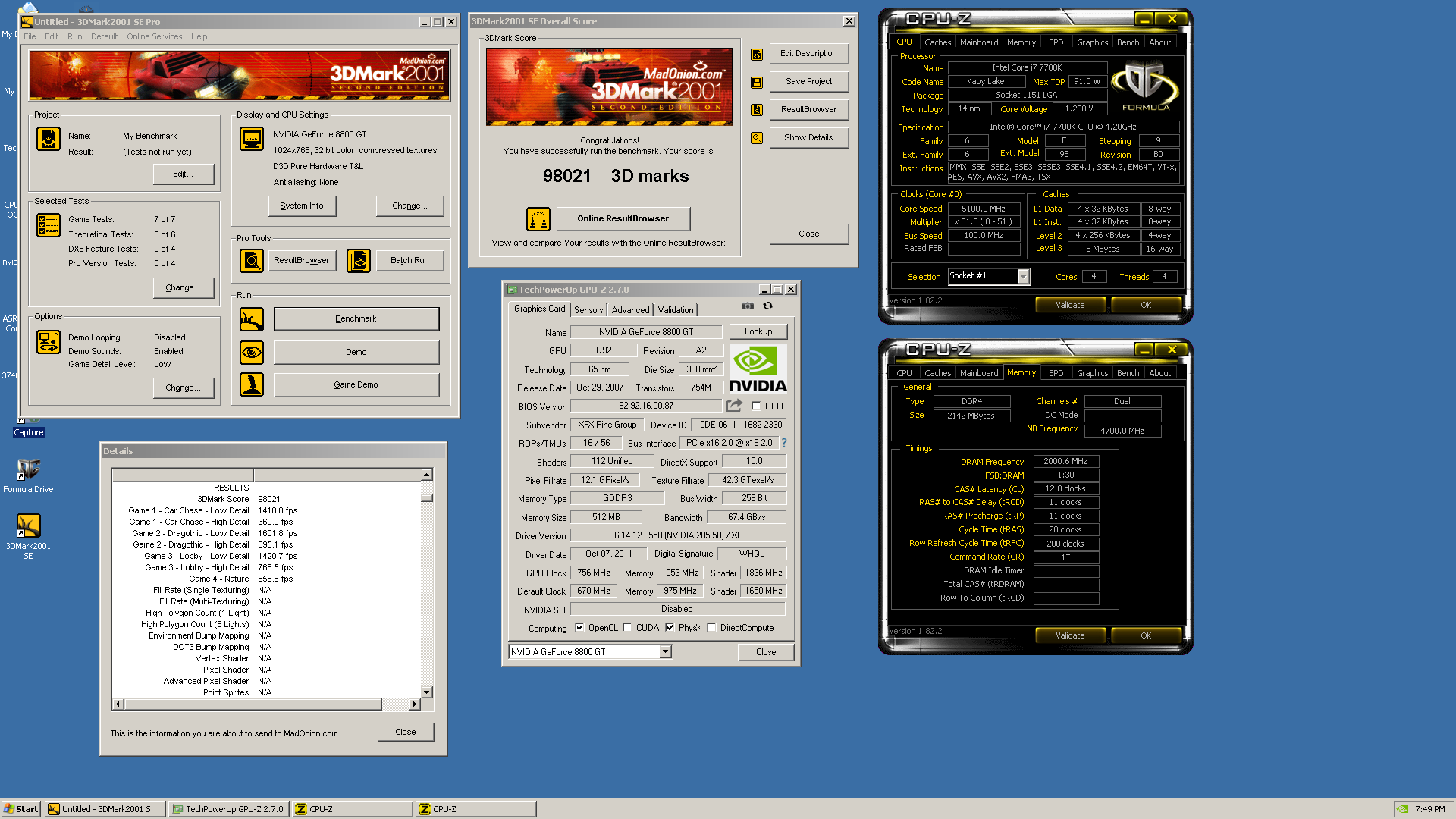Click the Demo eye icon
The image size is (1456, 819).
tap(252, 352)
